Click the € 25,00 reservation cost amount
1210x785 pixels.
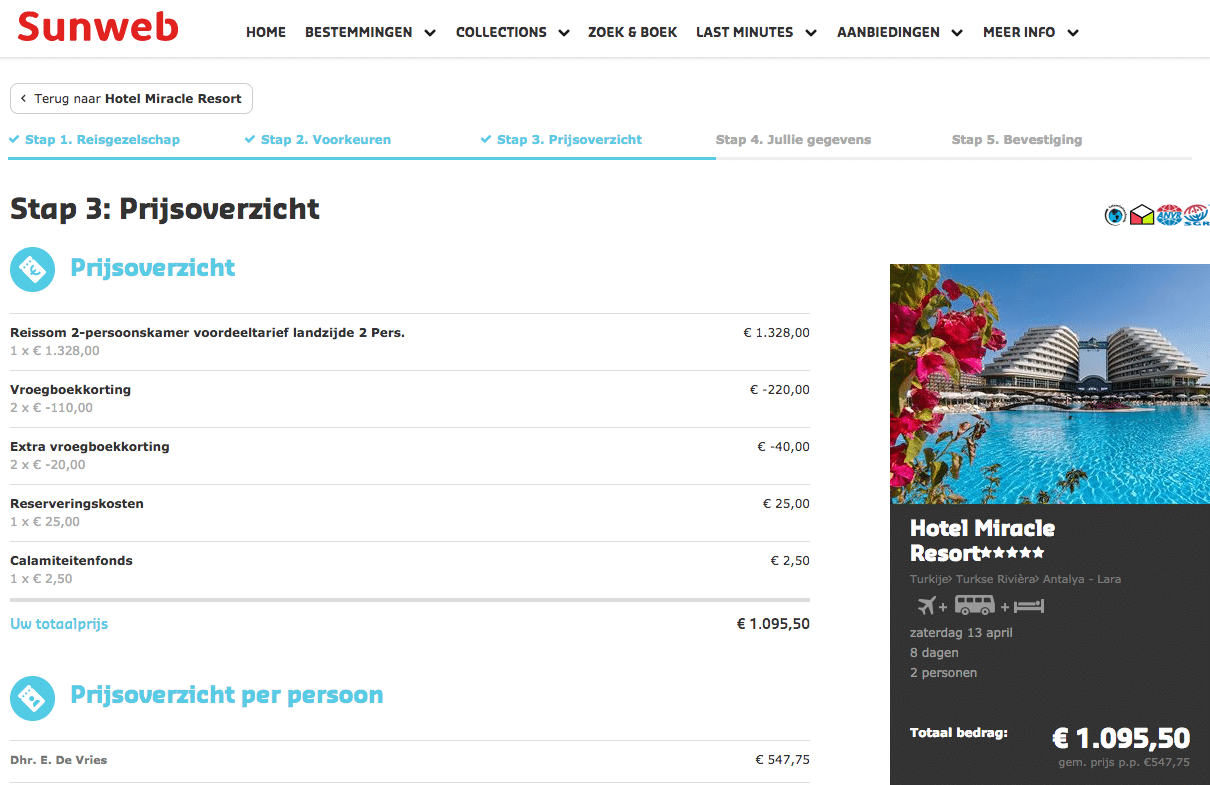(786, 504)
